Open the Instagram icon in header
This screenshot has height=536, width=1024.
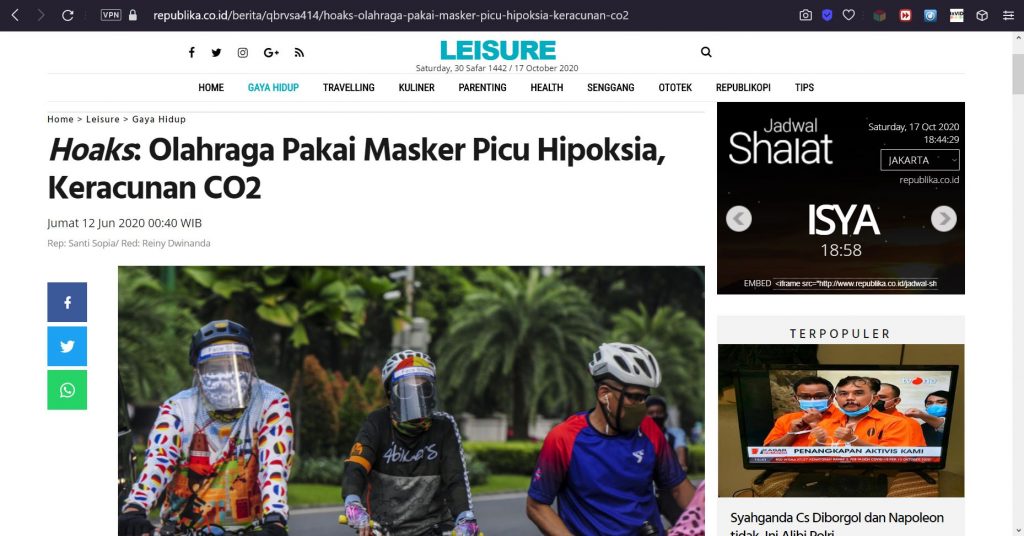[242, 53]
